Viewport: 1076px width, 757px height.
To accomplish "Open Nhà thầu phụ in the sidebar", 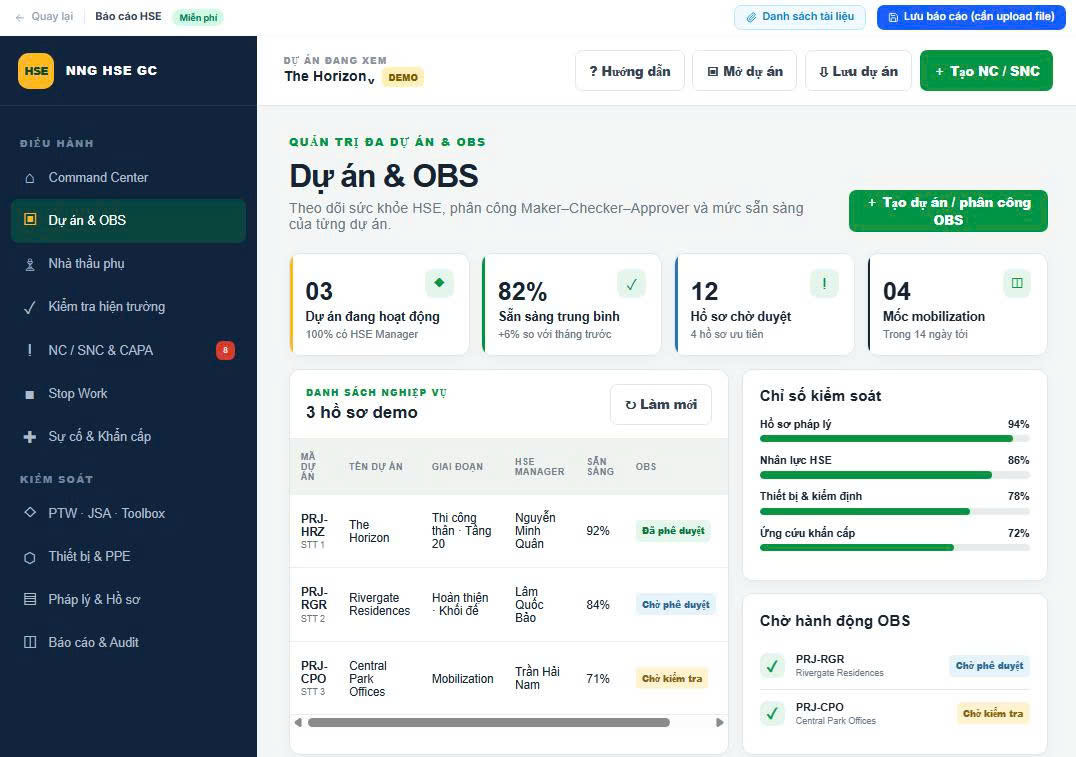I will [128, 264].
